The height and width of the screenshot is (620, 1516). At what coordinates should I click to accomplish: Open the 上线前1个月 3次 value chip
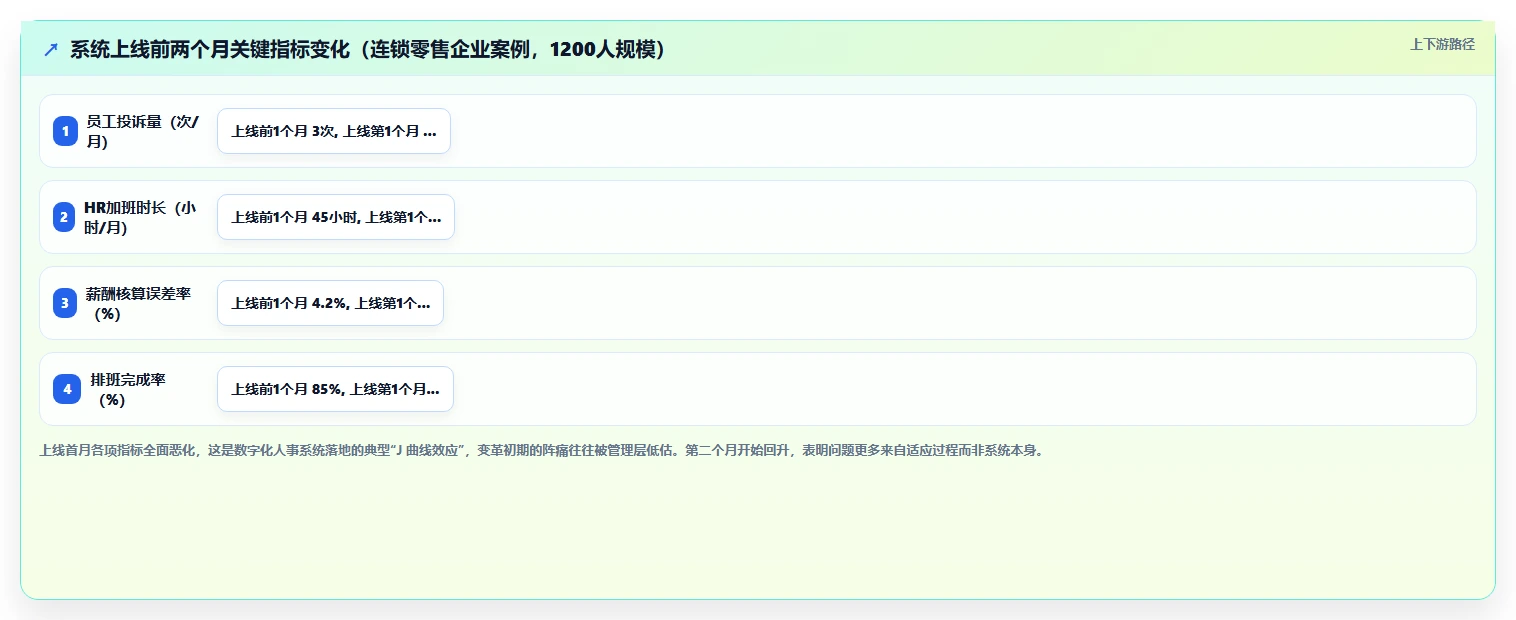(334, 131)
